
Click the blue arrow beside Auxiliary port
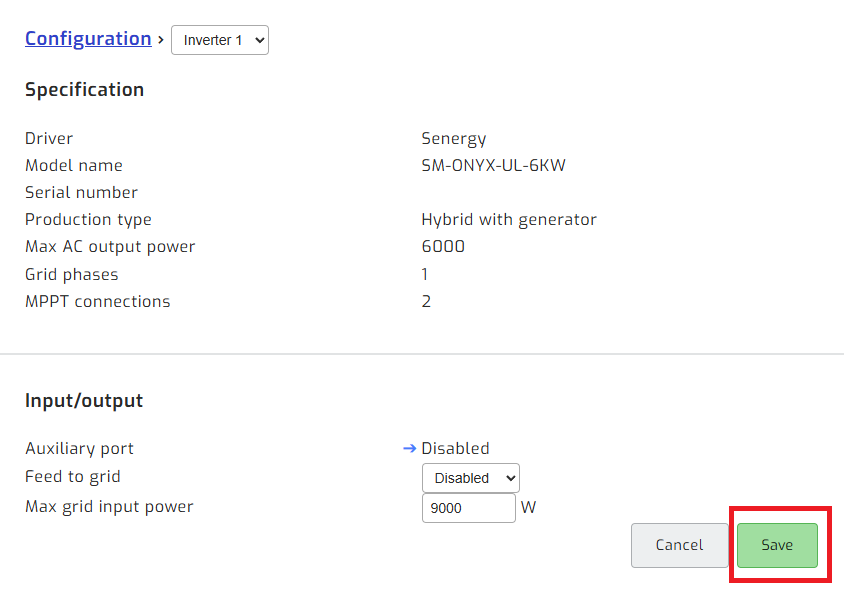[x=410, y=448]
